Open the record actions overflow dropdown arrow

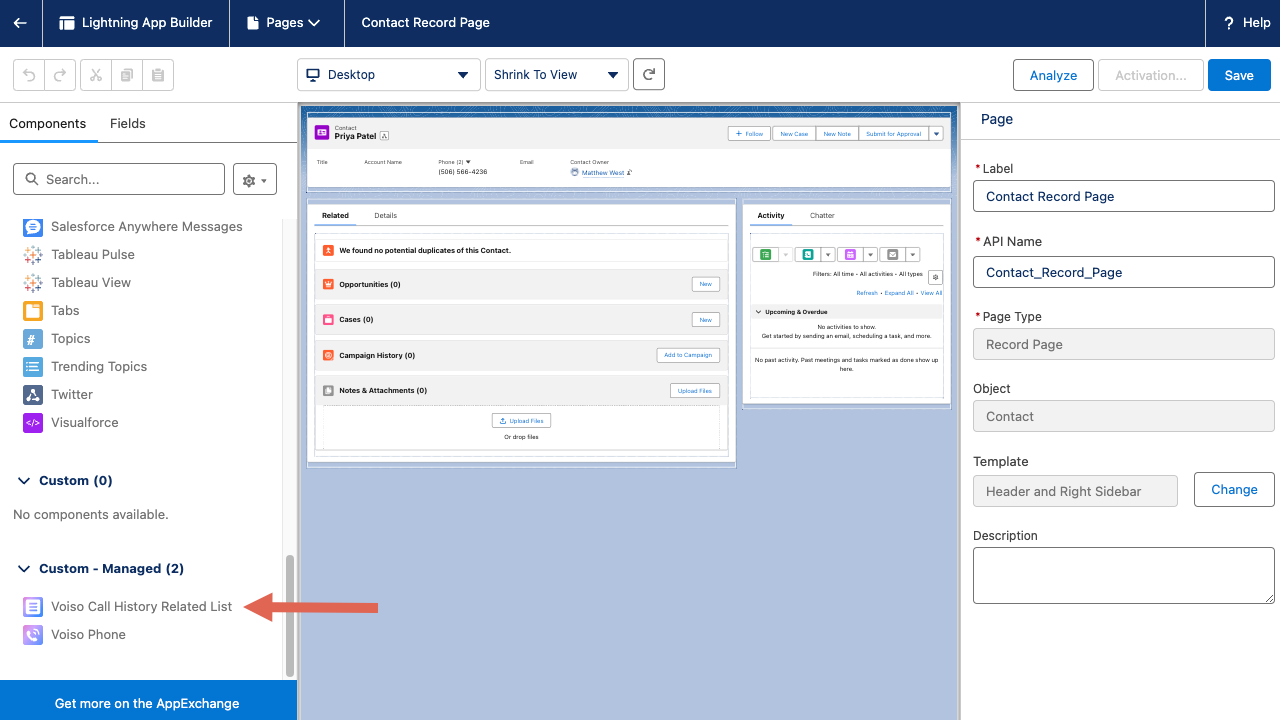point(936,133)
